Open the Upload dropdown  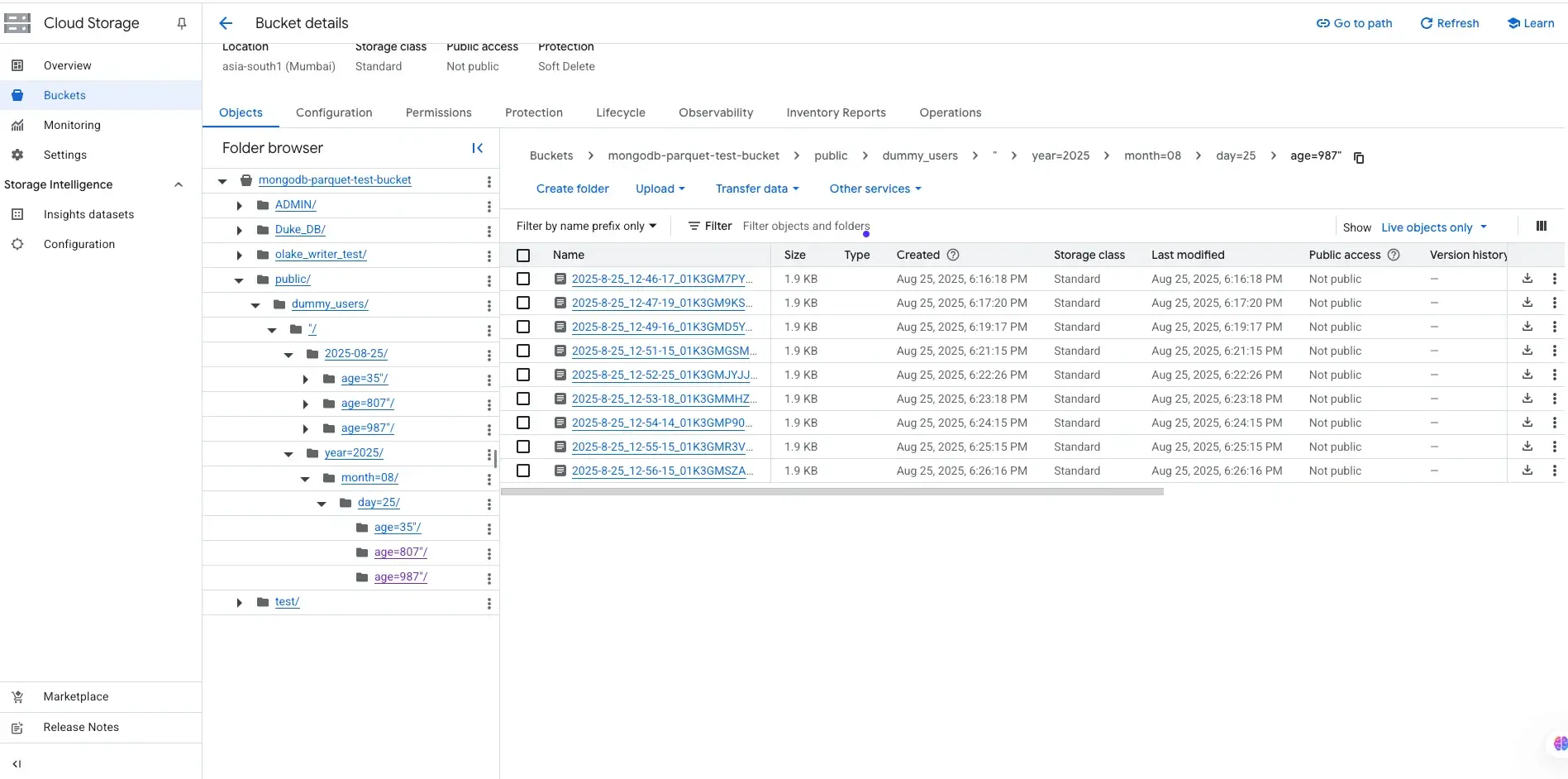click(x=660, y=189)
